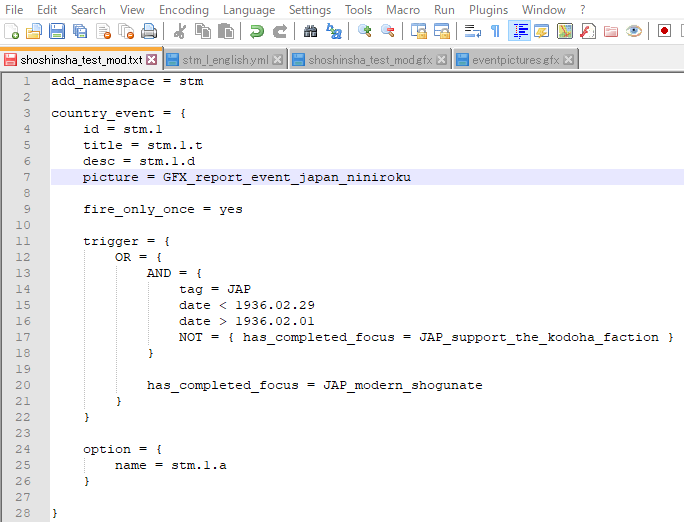Click the Open file folder icon
The height and width of the screenshot is (522, 684).
point(34,31)
